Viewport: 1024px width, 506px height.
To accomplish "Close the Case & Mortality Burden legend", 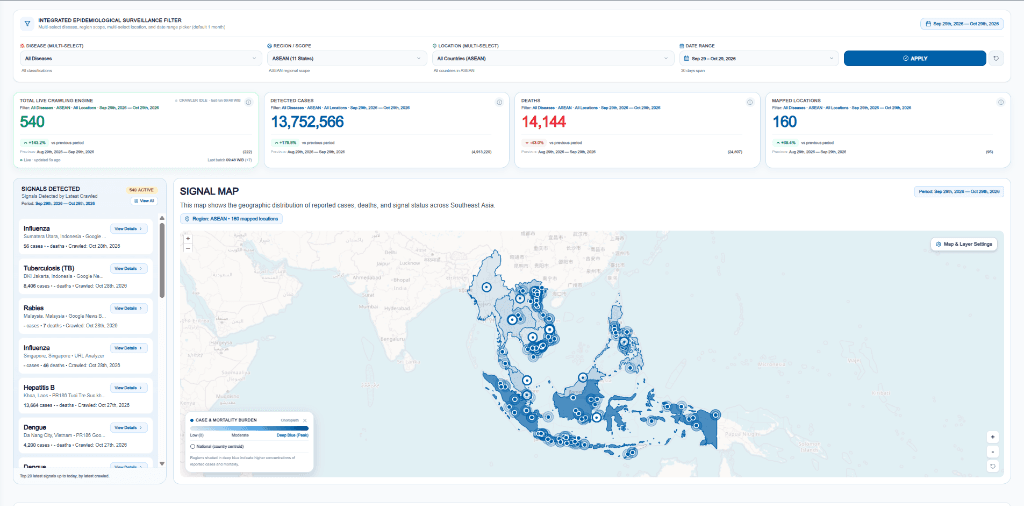I will point(304,420).
